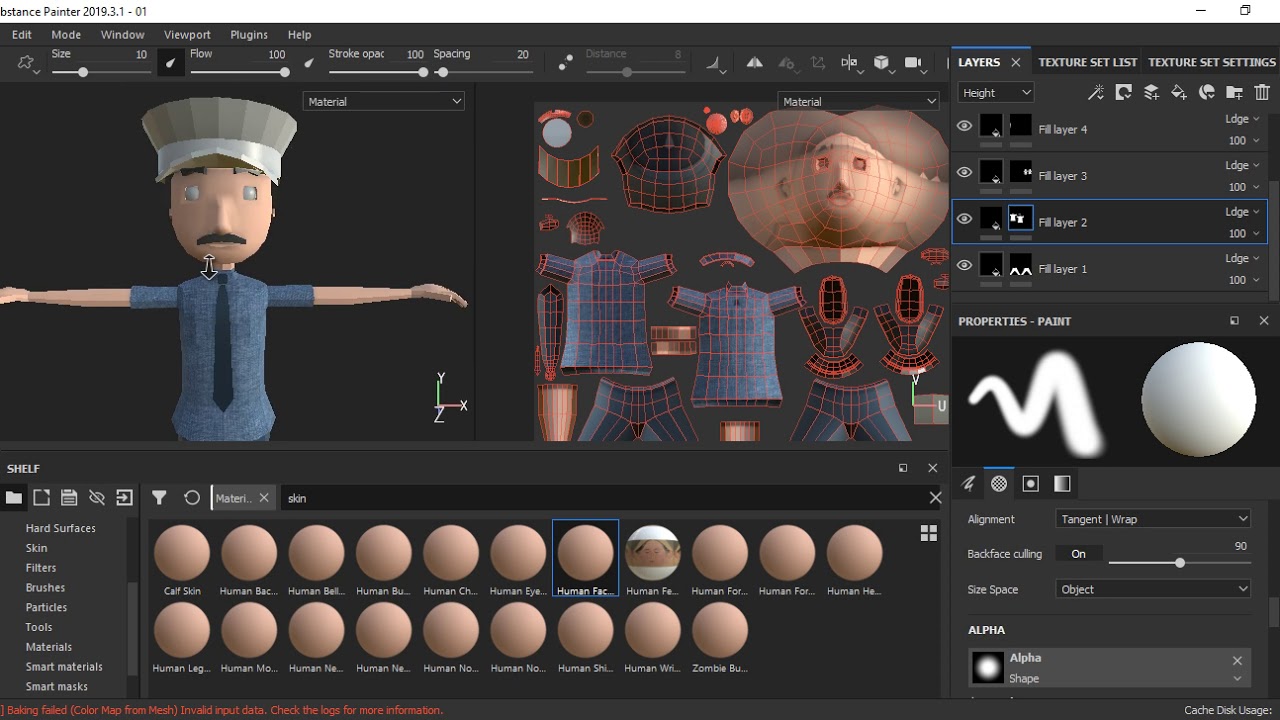Switch to Texture Set Settings tab
This screenshot has width=1280, height=720.
point(1212,62)
